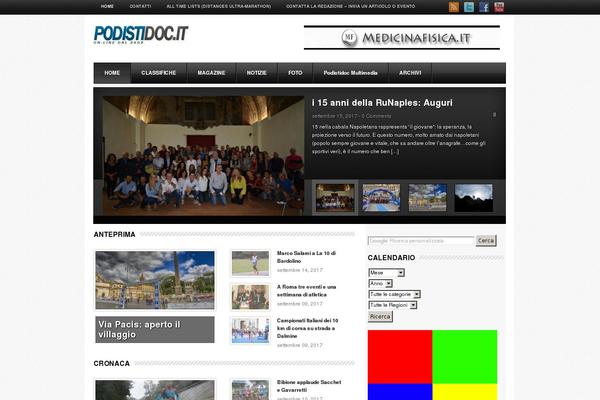Open the FOTO menu
Screen dimensions: 600x400
click(x=295, y=73)
